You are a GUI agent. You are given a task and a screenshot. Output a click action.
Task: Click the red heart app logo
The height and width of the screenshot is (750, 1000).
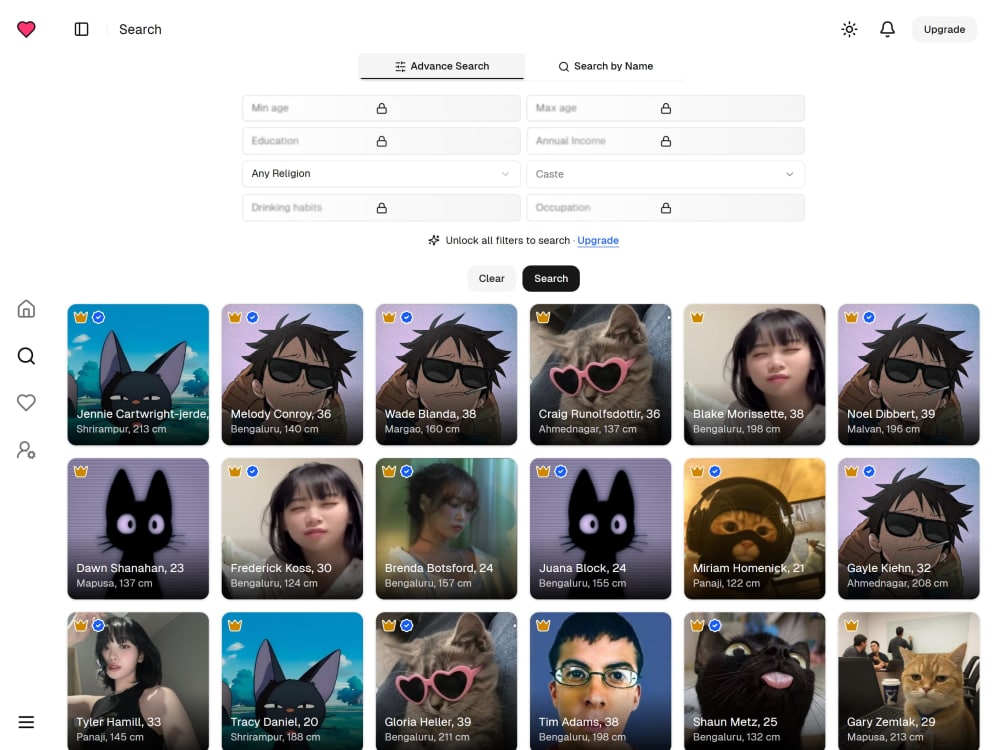pyautogui.click(x=26, y=29)
